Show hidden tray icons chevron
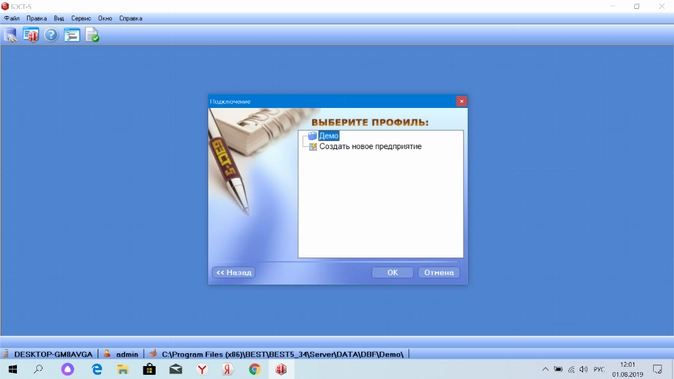 [x=545, y=369]
